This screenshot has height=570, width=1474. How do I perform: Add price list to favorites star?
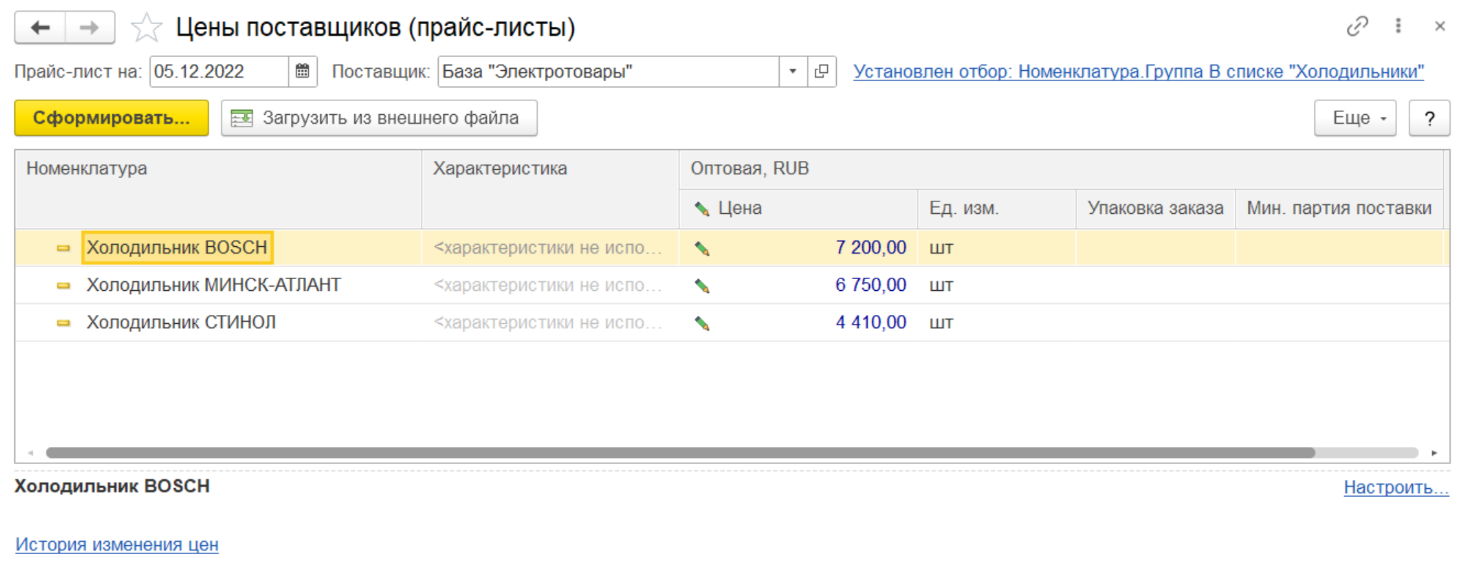tap(147, 28)
